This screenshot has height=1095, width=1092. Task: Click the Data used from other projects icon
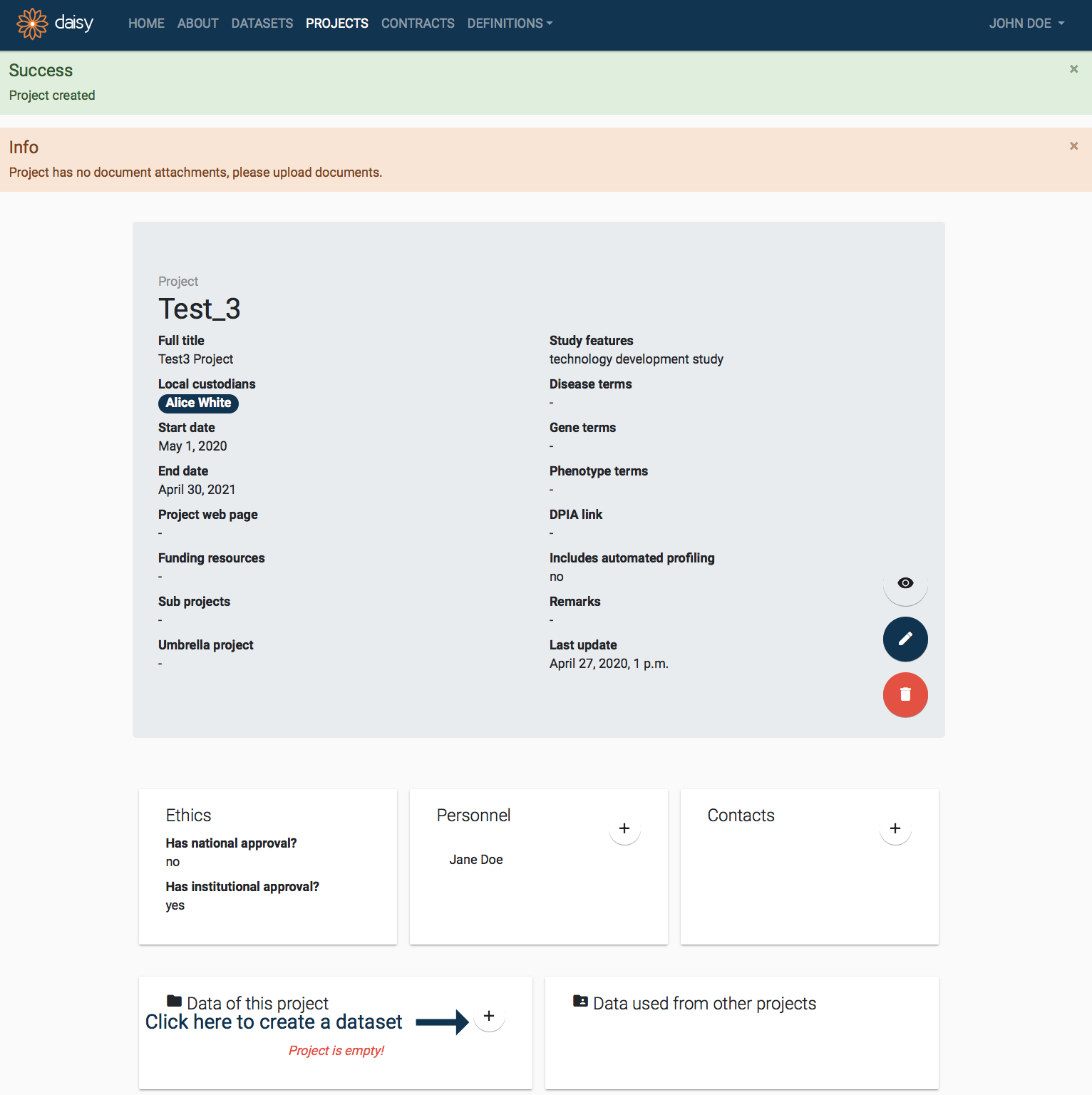(x=580, y=1001)
